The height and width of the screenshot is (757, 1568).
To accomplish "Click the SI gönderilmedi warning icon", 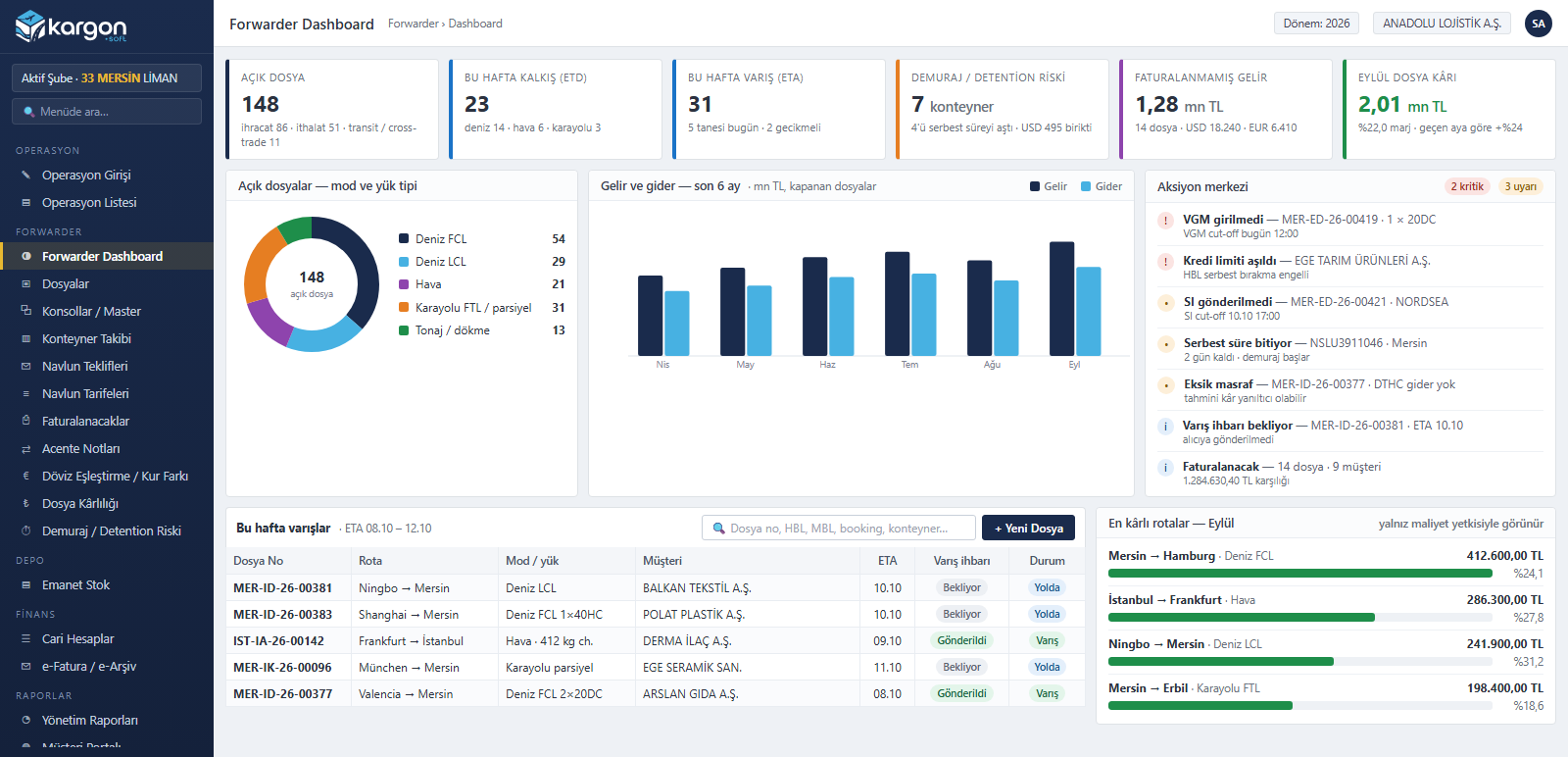I will [1166, 303].
